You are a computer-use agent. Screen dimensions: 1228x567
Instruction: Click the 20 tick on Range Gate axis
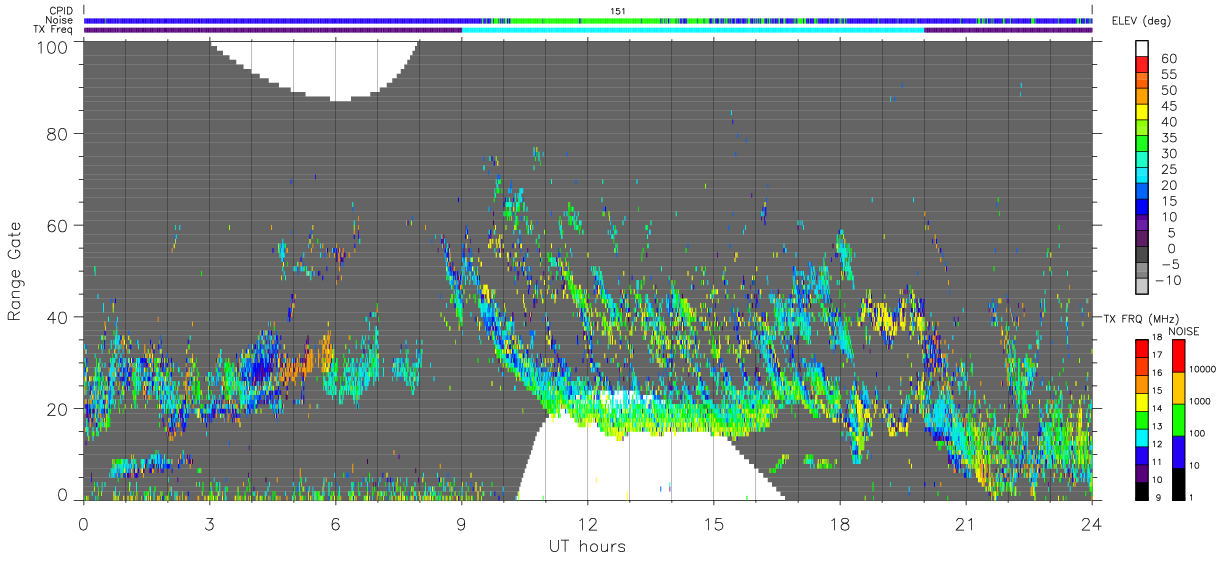click(59, 409)
